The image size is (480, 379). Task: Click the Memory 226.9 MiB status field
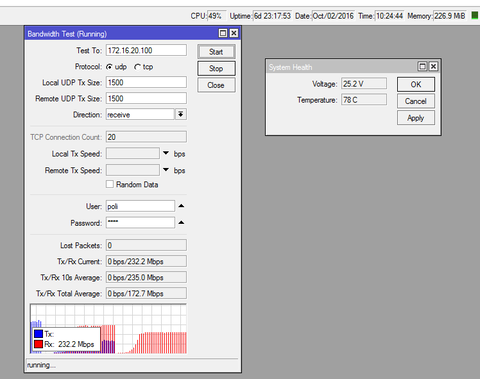pos(449,16)
